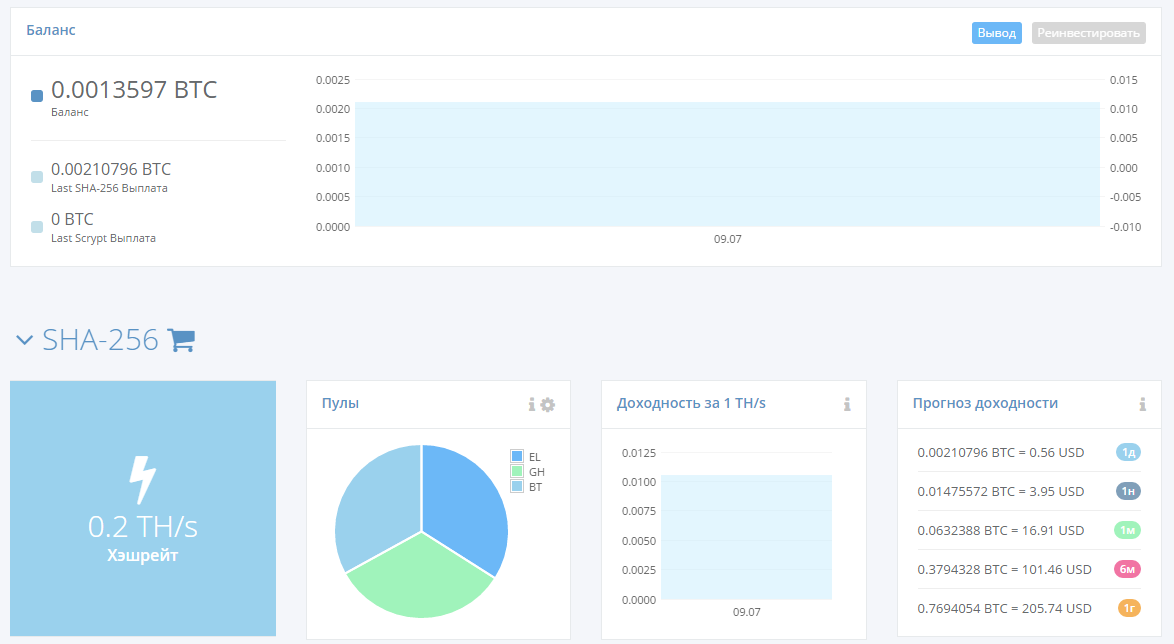Click the Прогноз доходности title

point(985,403)
